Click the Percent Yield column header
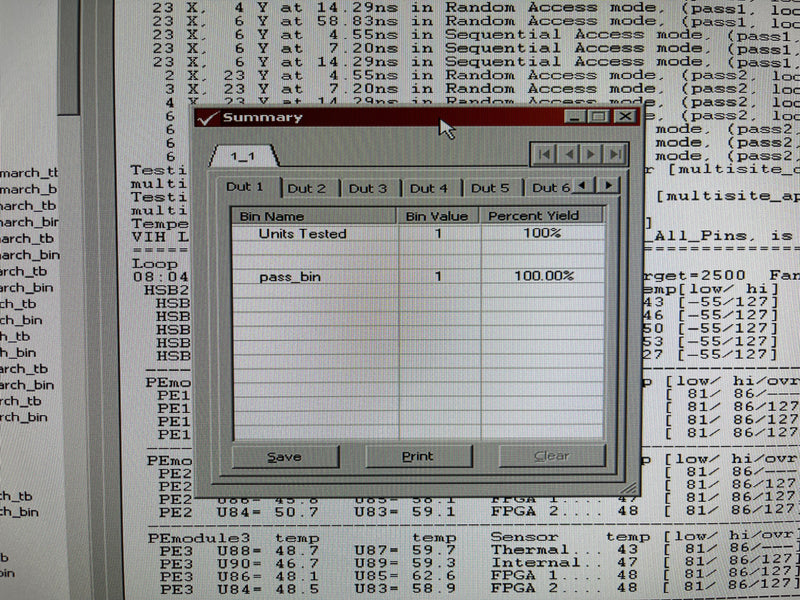 click(x=533, y=214)
